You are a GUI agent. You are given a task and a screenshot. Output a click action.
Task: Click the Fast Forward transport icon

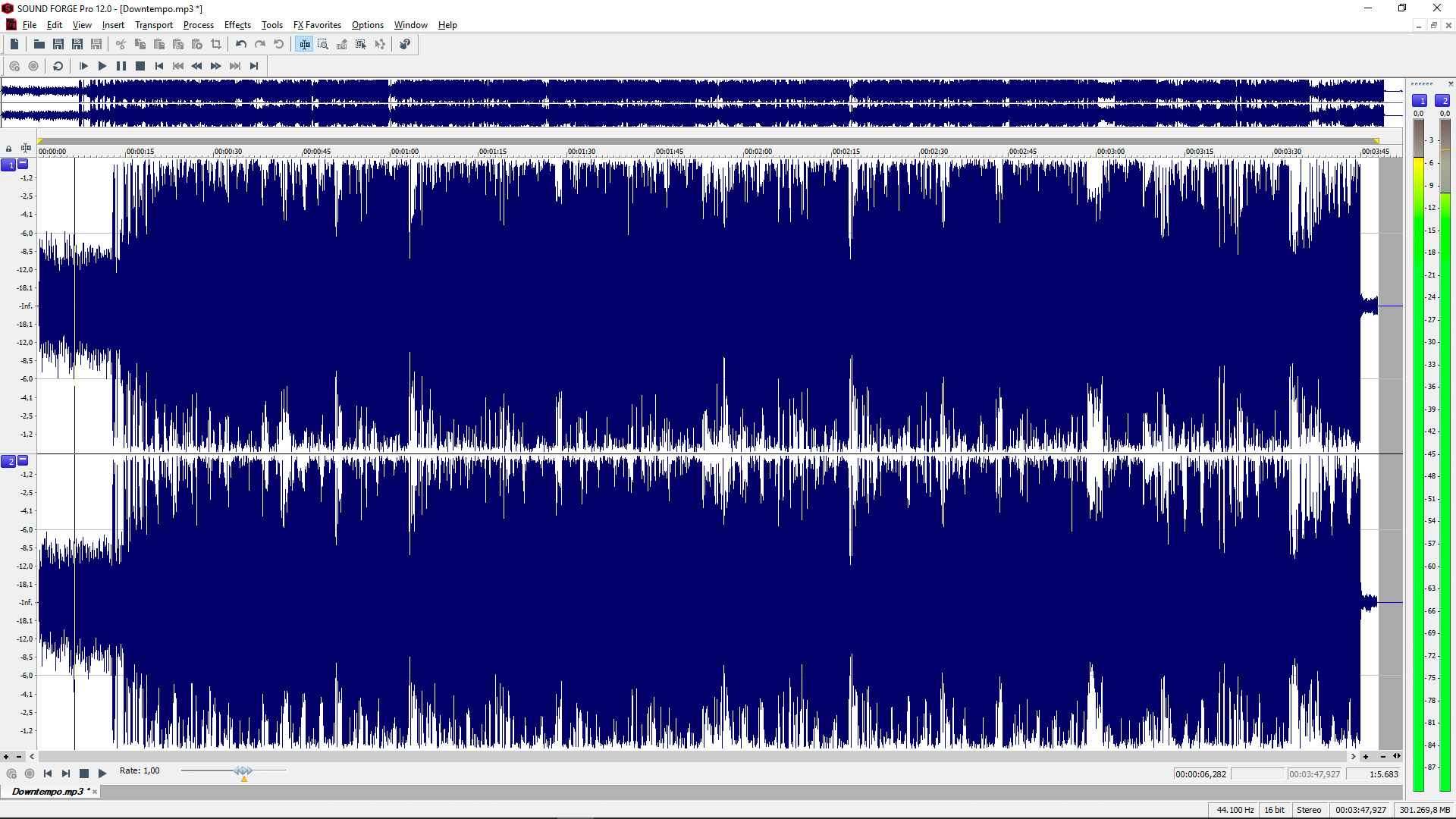(x=216, y=66)
